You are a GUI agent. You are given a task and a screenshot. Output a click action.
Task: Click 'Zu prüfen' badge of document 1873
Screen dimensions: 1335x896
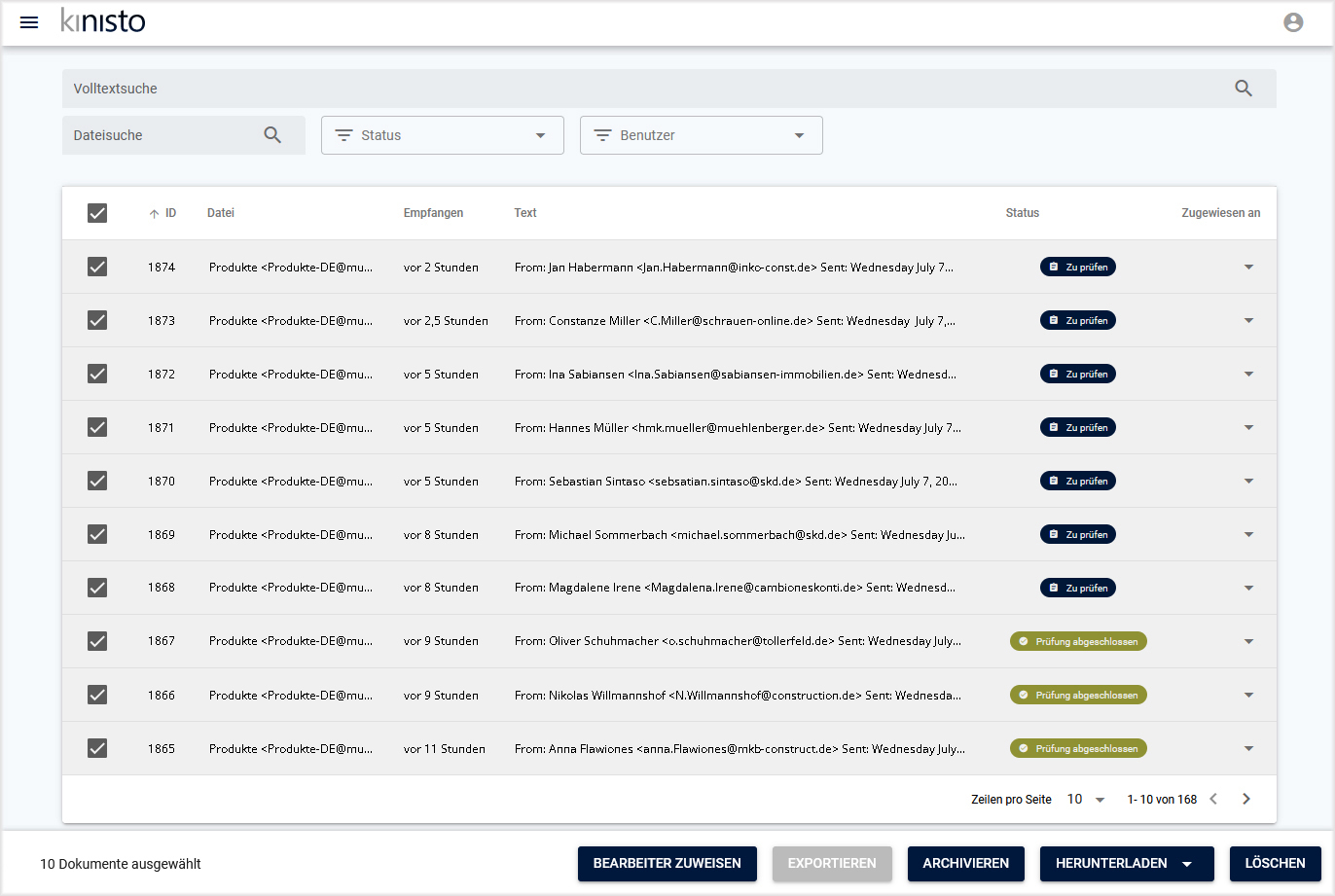coord(1078,320)
